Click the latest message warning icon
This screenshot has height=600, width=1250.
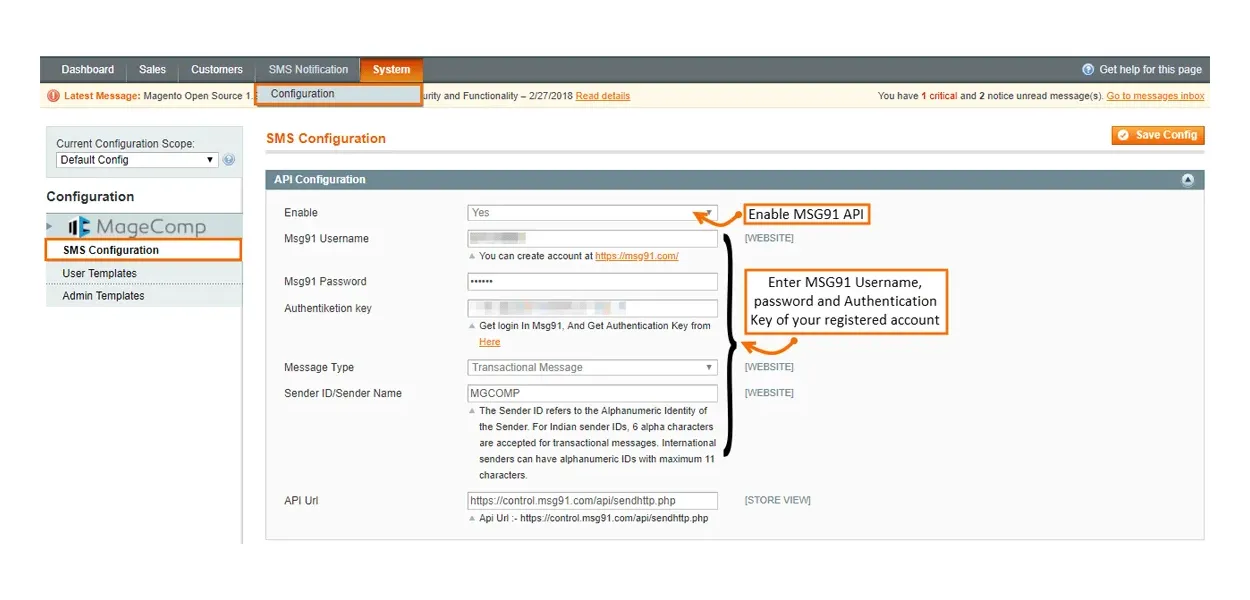click(x=53, y=96)
